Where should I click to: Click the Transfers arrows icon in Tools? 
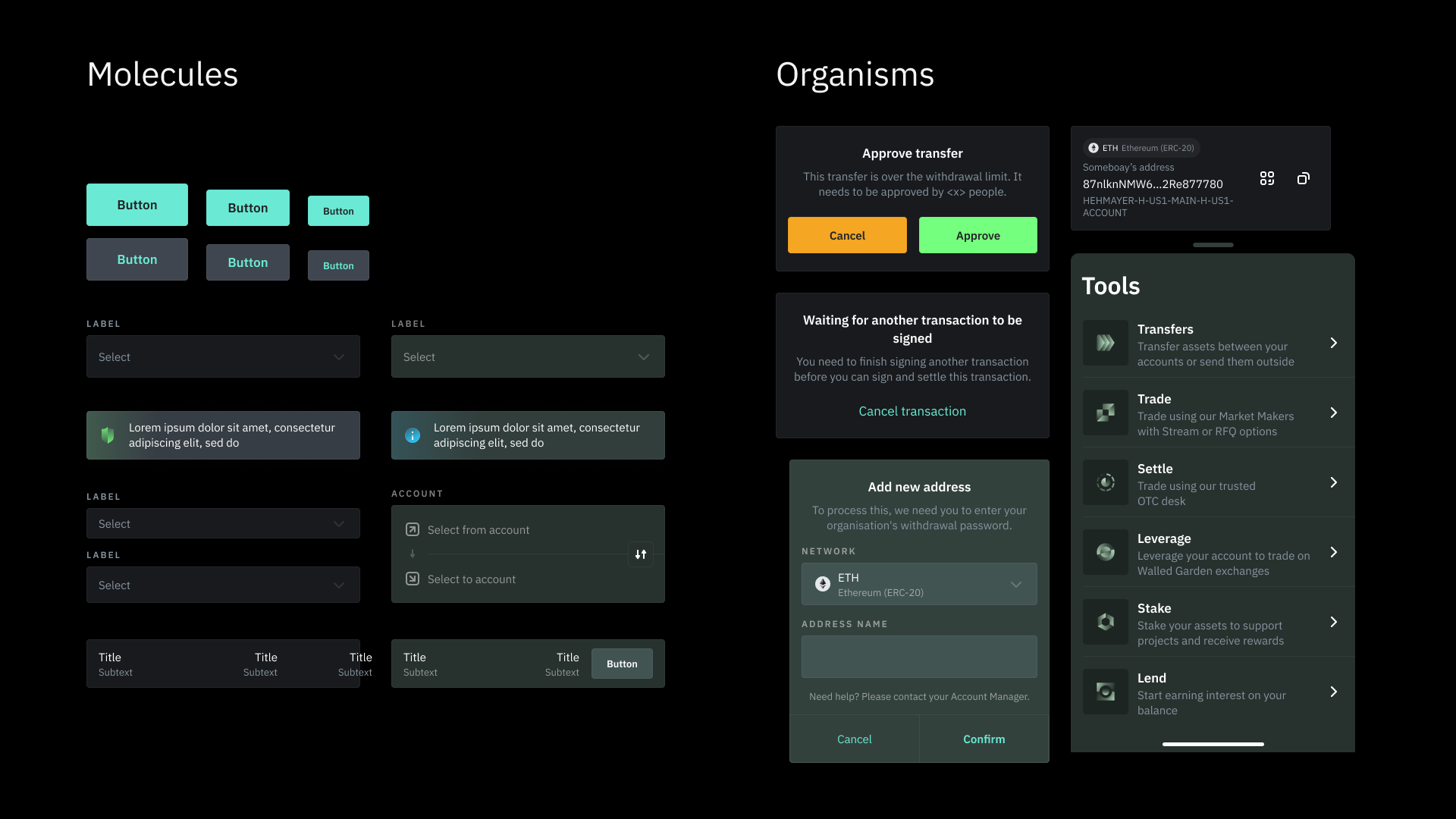pyautogui.click(x=1106, y=343)
